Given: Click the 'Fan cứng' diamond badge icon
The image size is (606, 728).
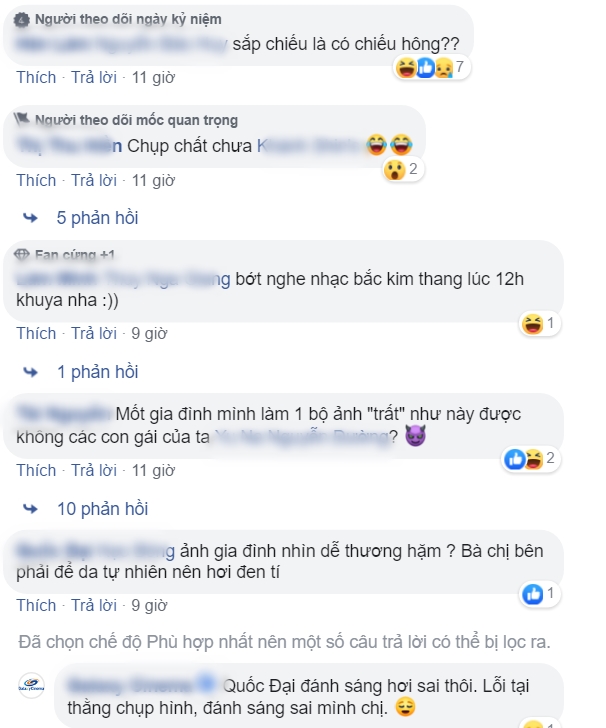Looking at the screenshot, I should point(21,254).
